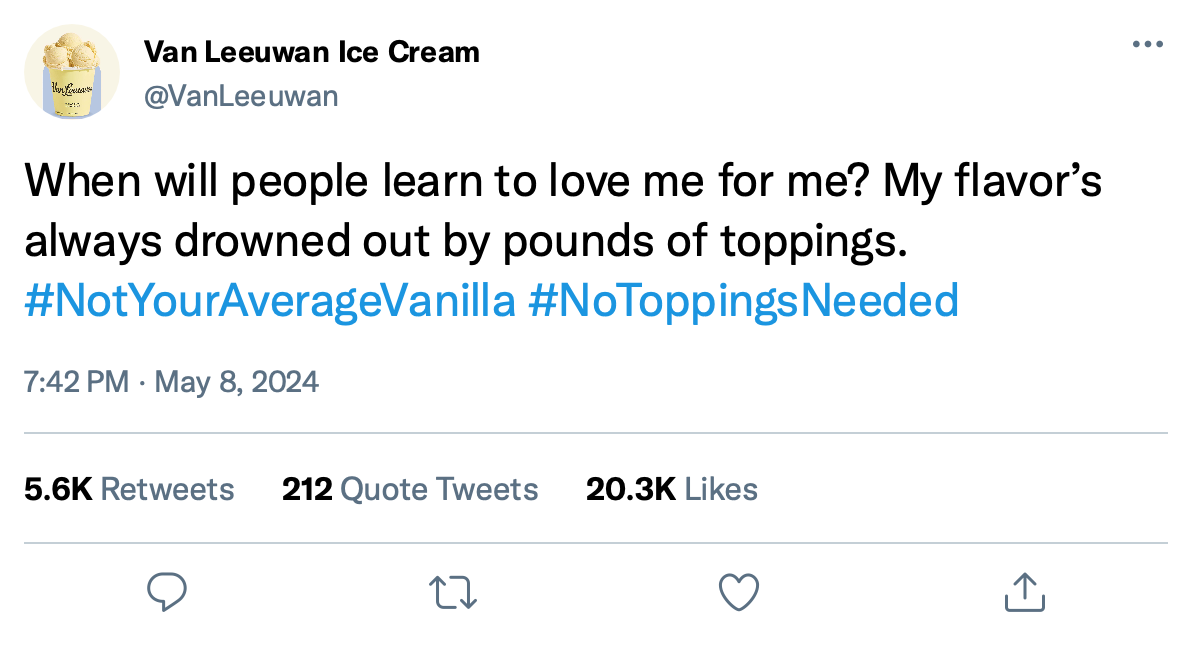
Task: Click the 20.3K like count number
Action: coord(630,489)
